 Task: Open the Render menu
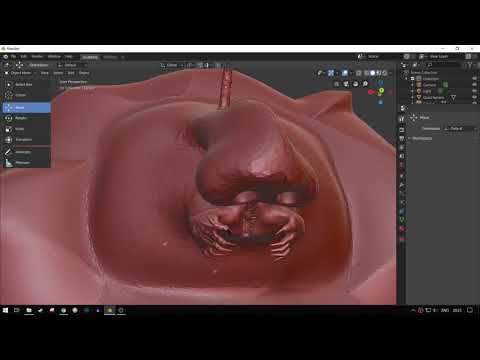(x=37, y=57)
